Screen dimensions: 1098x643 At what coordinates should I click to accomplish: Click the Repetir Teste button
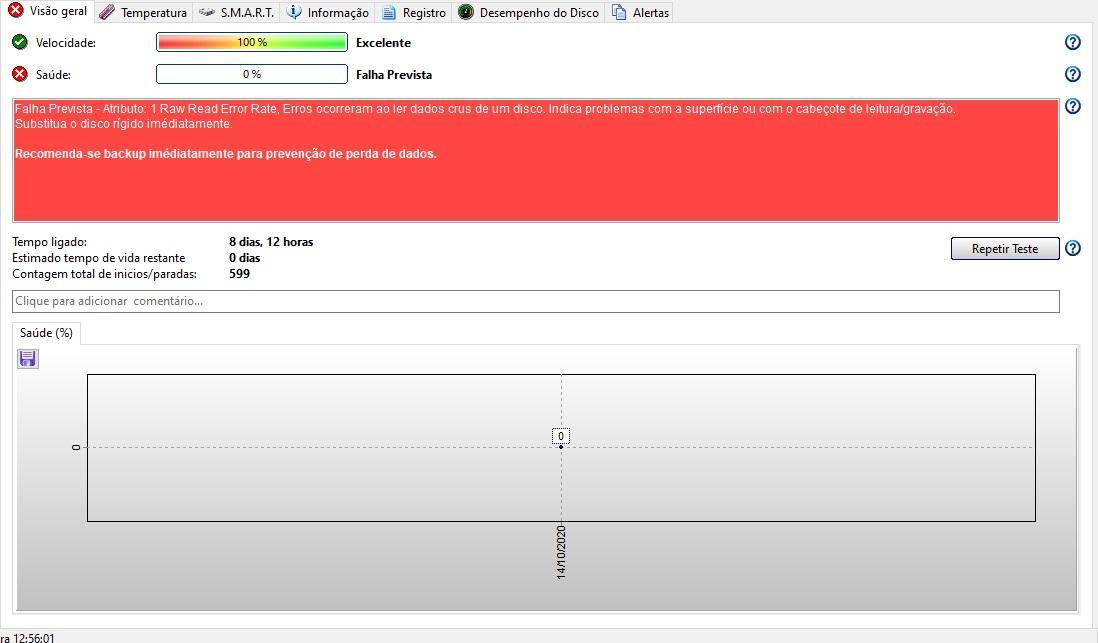click(1004, 249)
